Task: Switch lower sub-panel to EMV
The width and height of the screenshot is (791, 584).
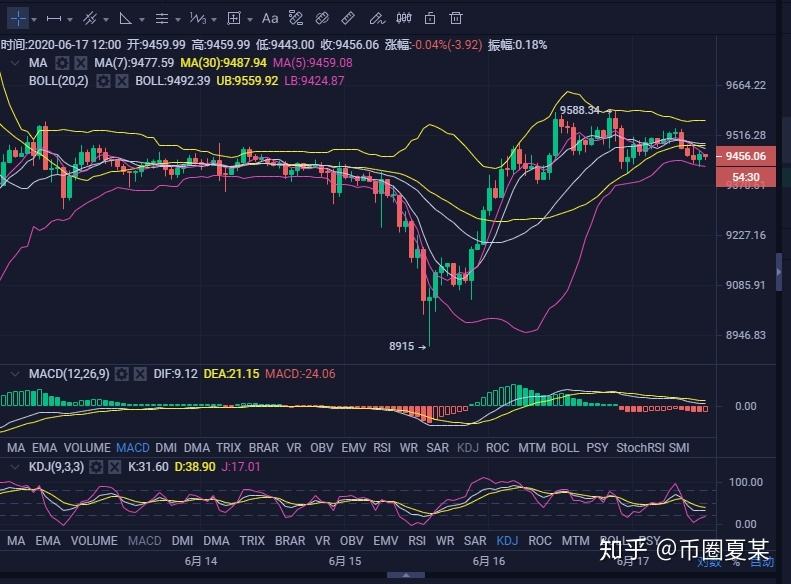Action: (x=386, y=541)
